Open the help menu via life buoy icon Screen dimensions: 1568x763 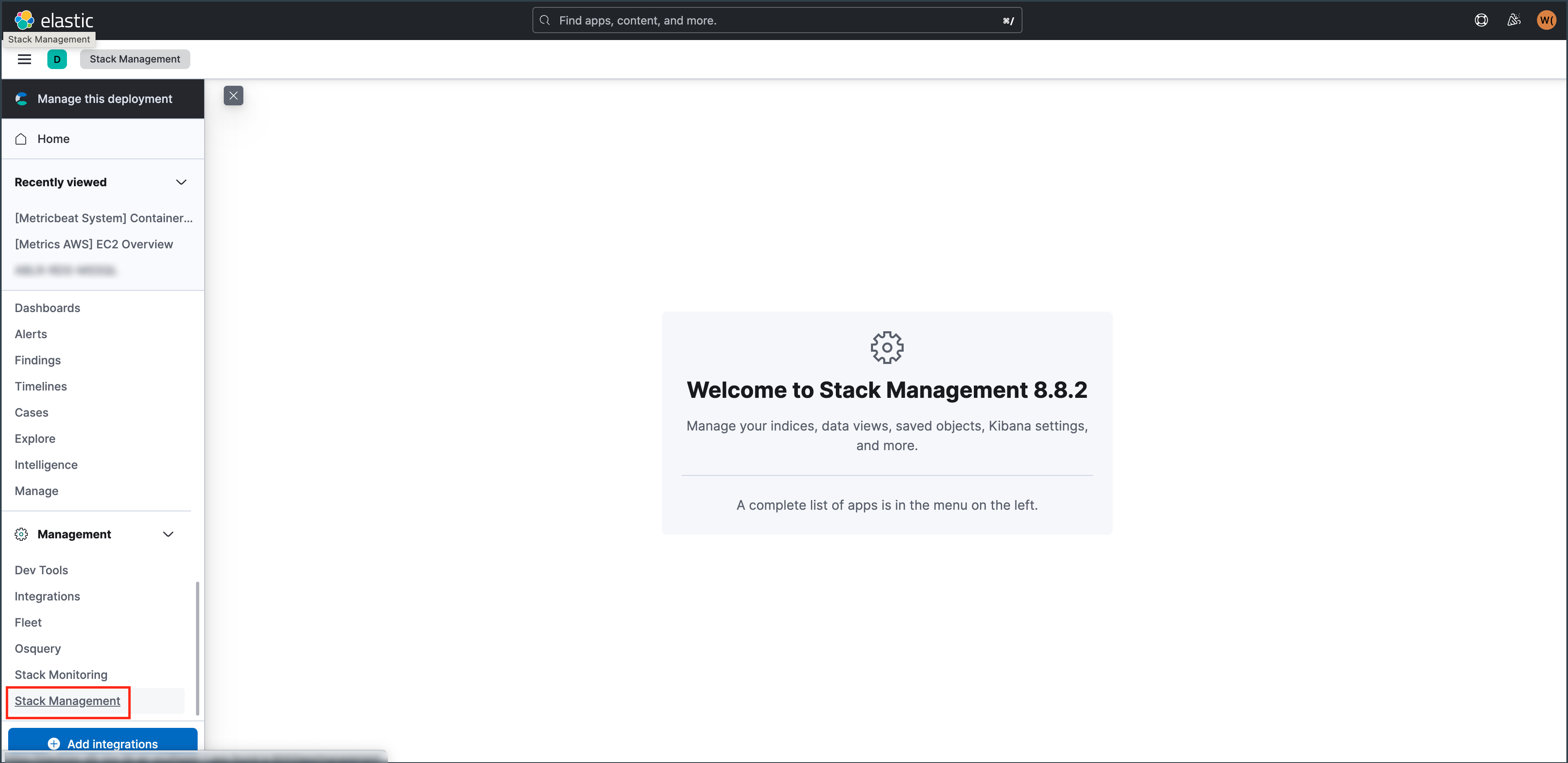click(1481, 20)
